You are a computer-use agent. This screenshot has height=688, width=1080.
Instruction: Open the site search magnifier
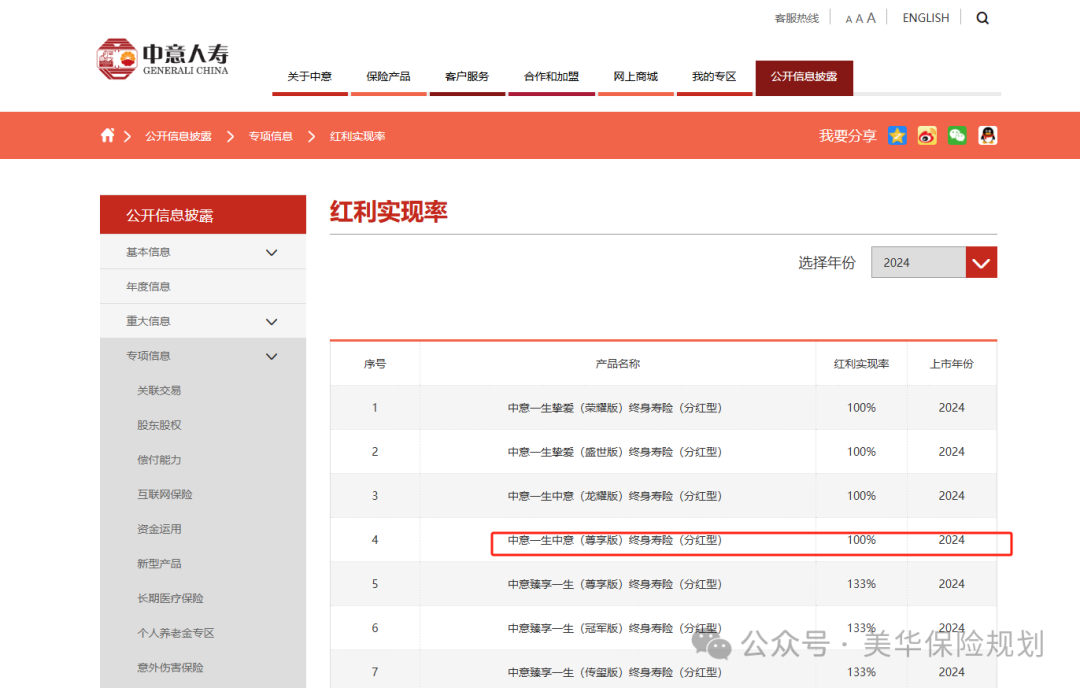(982, 17)
